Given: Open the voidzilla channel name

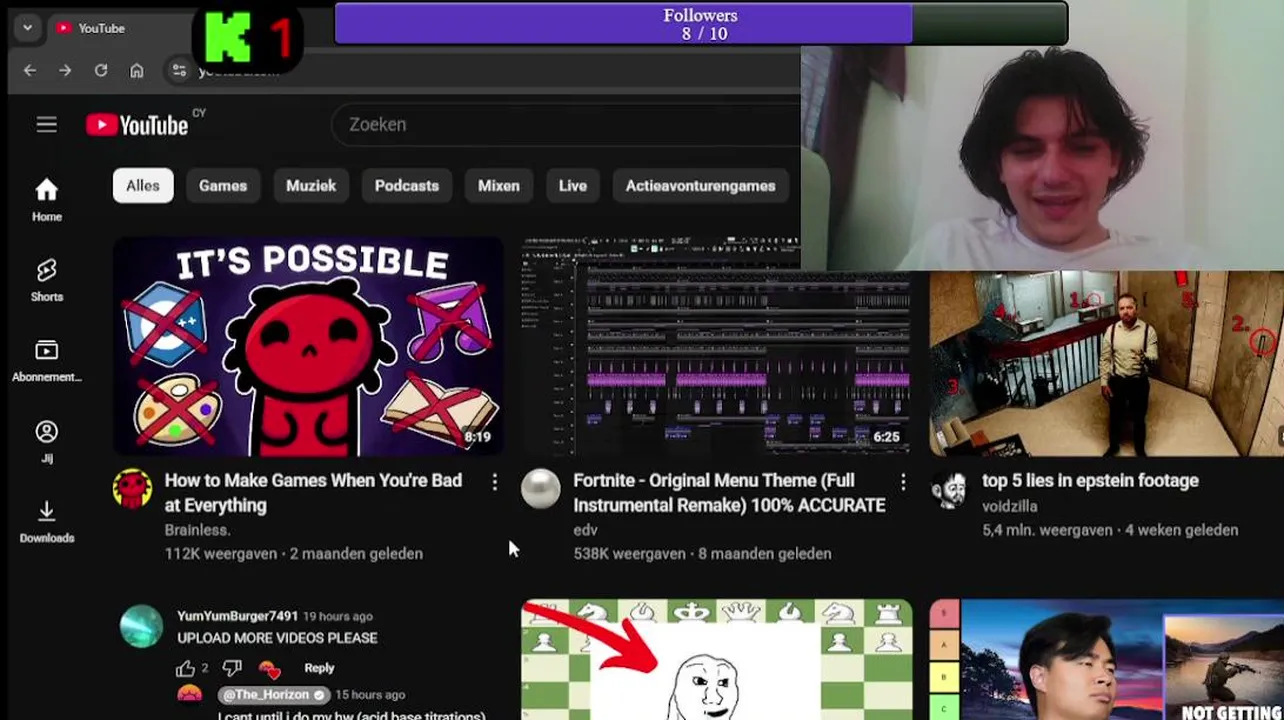Looking at the screenshot, I should [1009, 507].
